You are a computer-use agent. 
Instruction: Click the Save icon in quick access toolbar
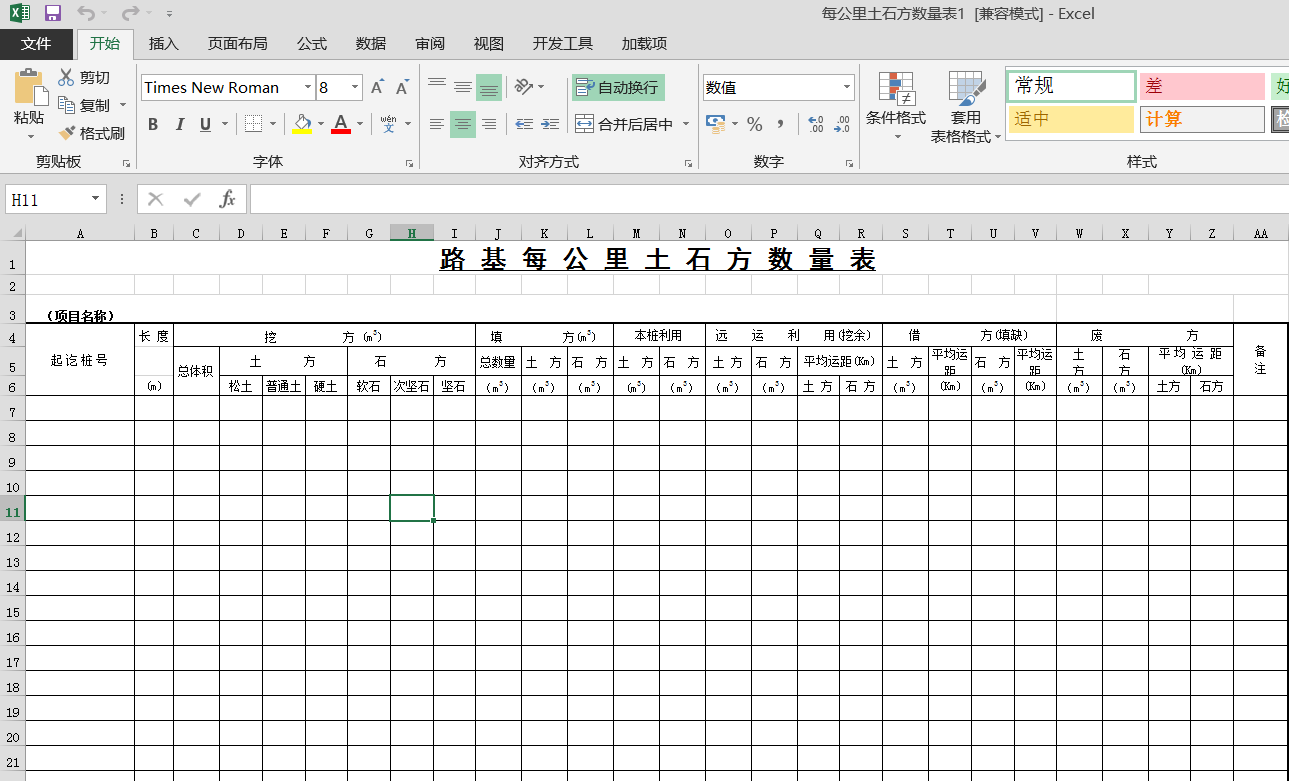[x=53, y=14]
